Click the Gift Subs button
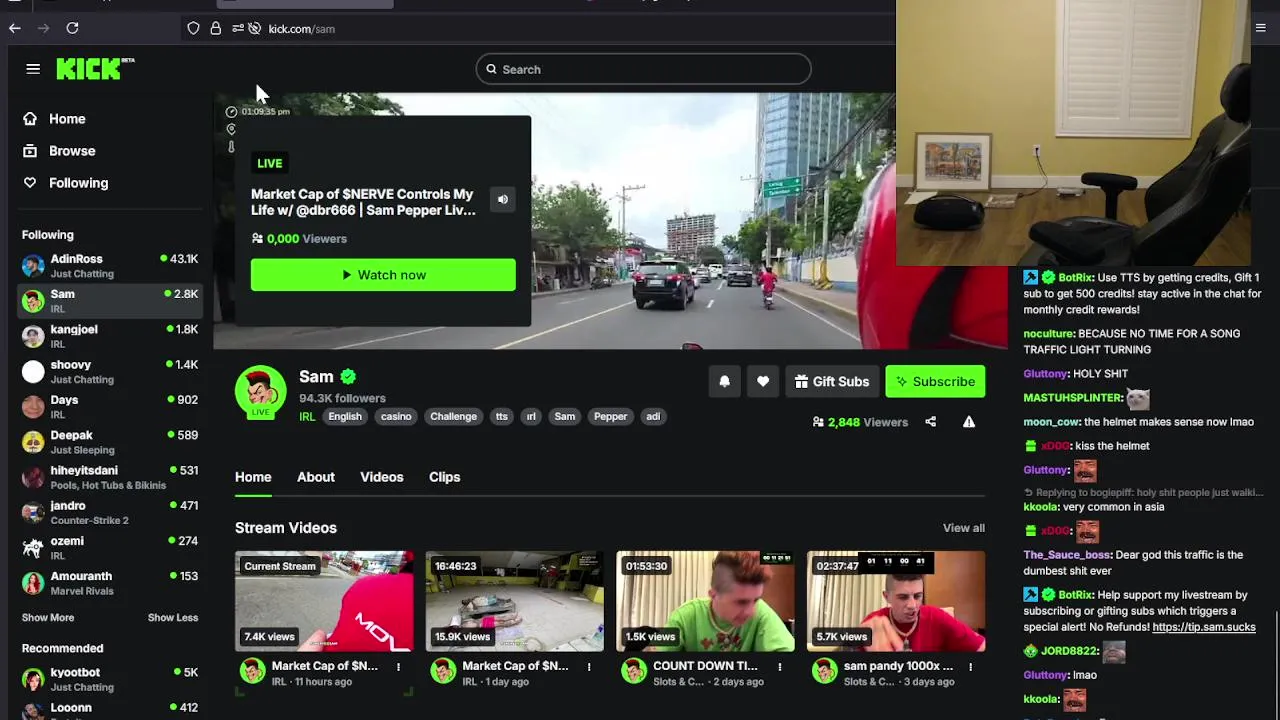 click(832, 381)
